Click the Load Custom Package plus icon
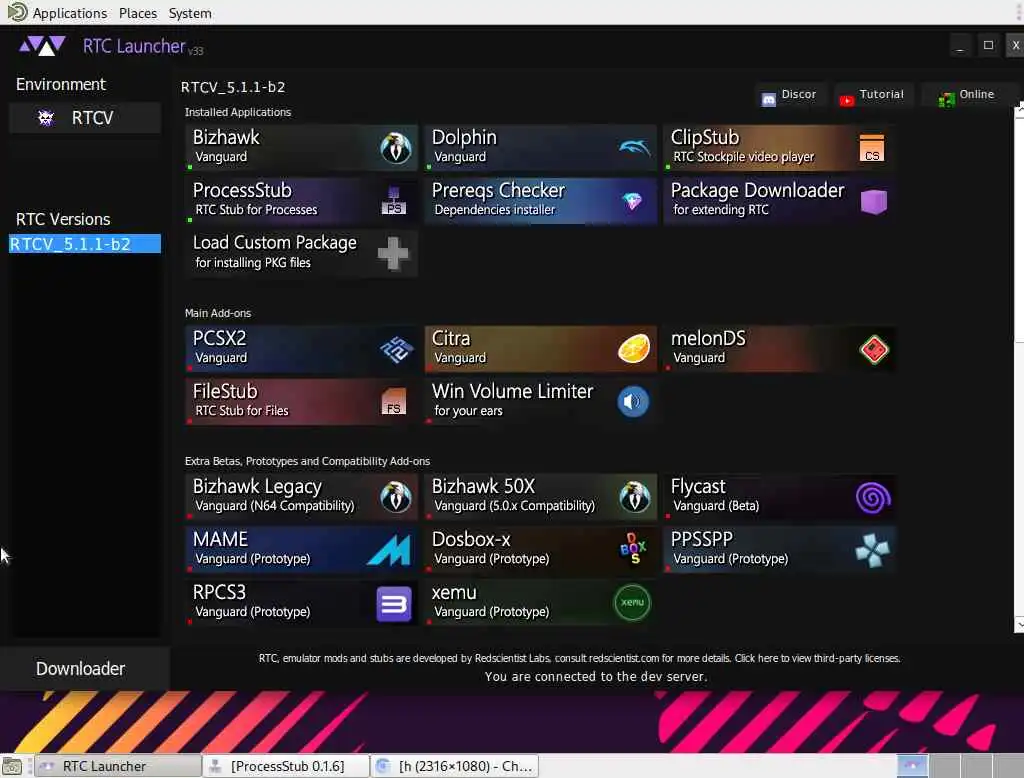Screen dimensions: 1024x778 coord(393,253)
